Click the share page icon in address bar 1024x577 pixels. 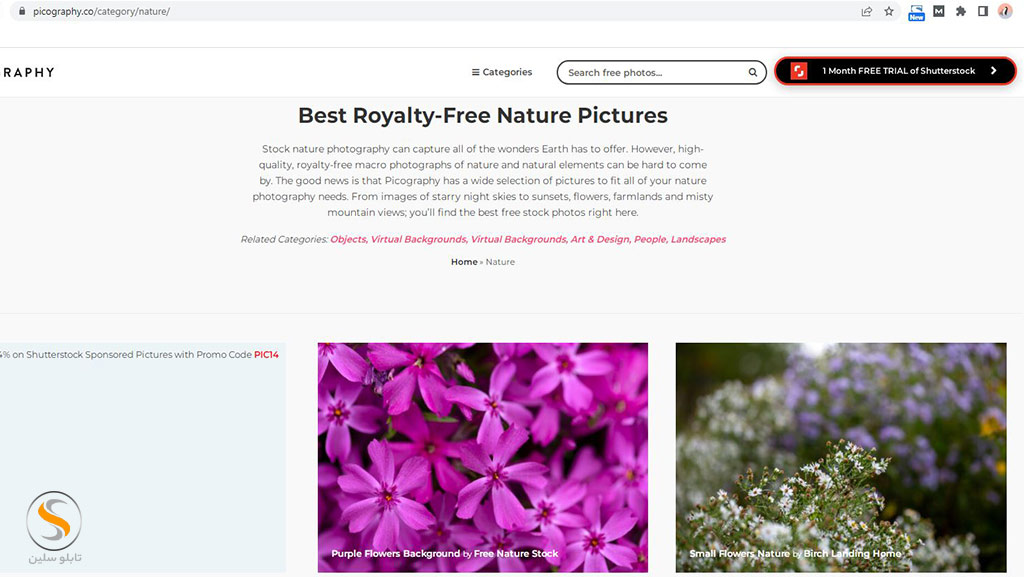(x=866, y=12)
